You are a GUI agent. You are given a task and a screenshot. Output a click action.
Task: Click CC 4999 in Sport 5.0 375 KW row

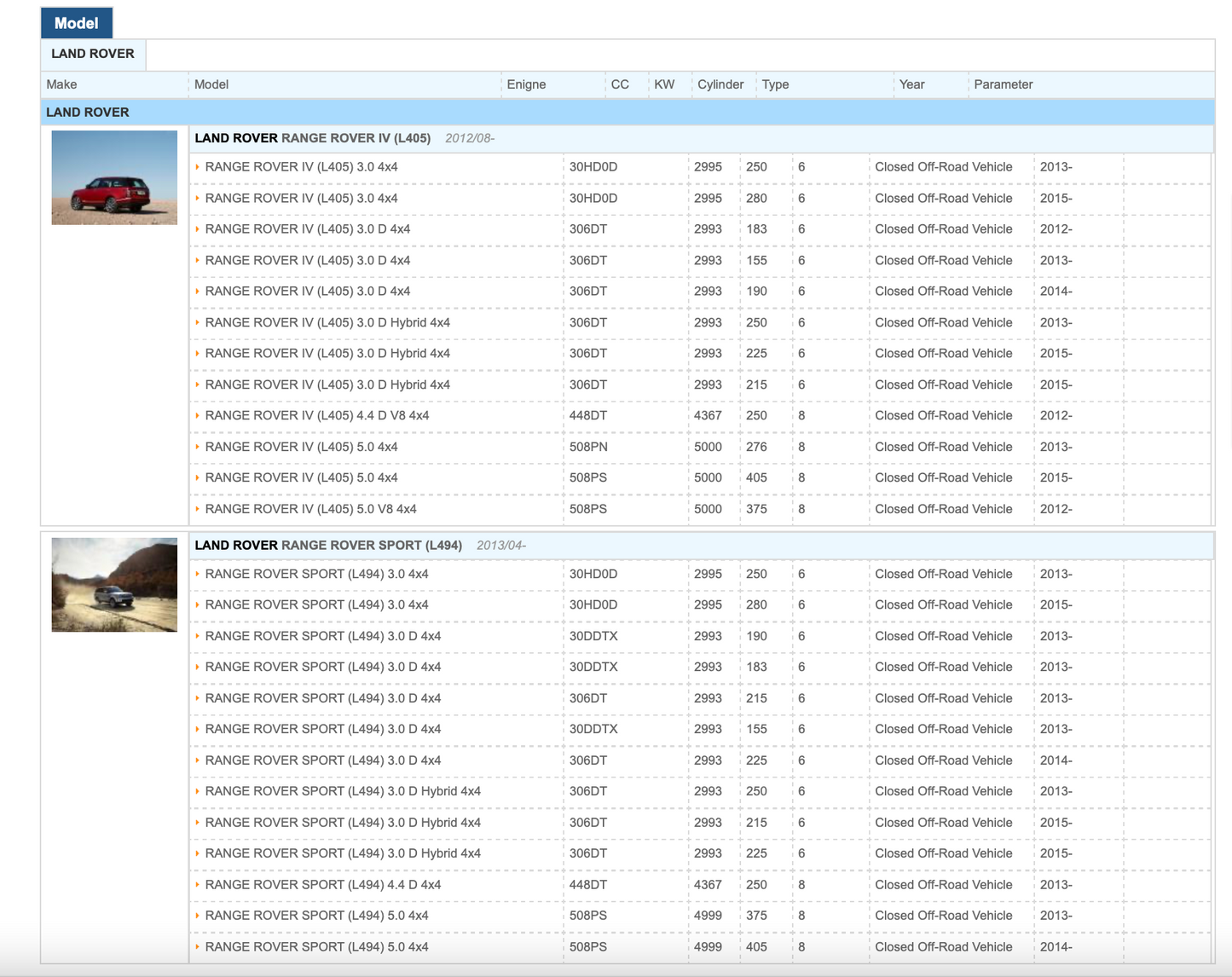(708, 916)
